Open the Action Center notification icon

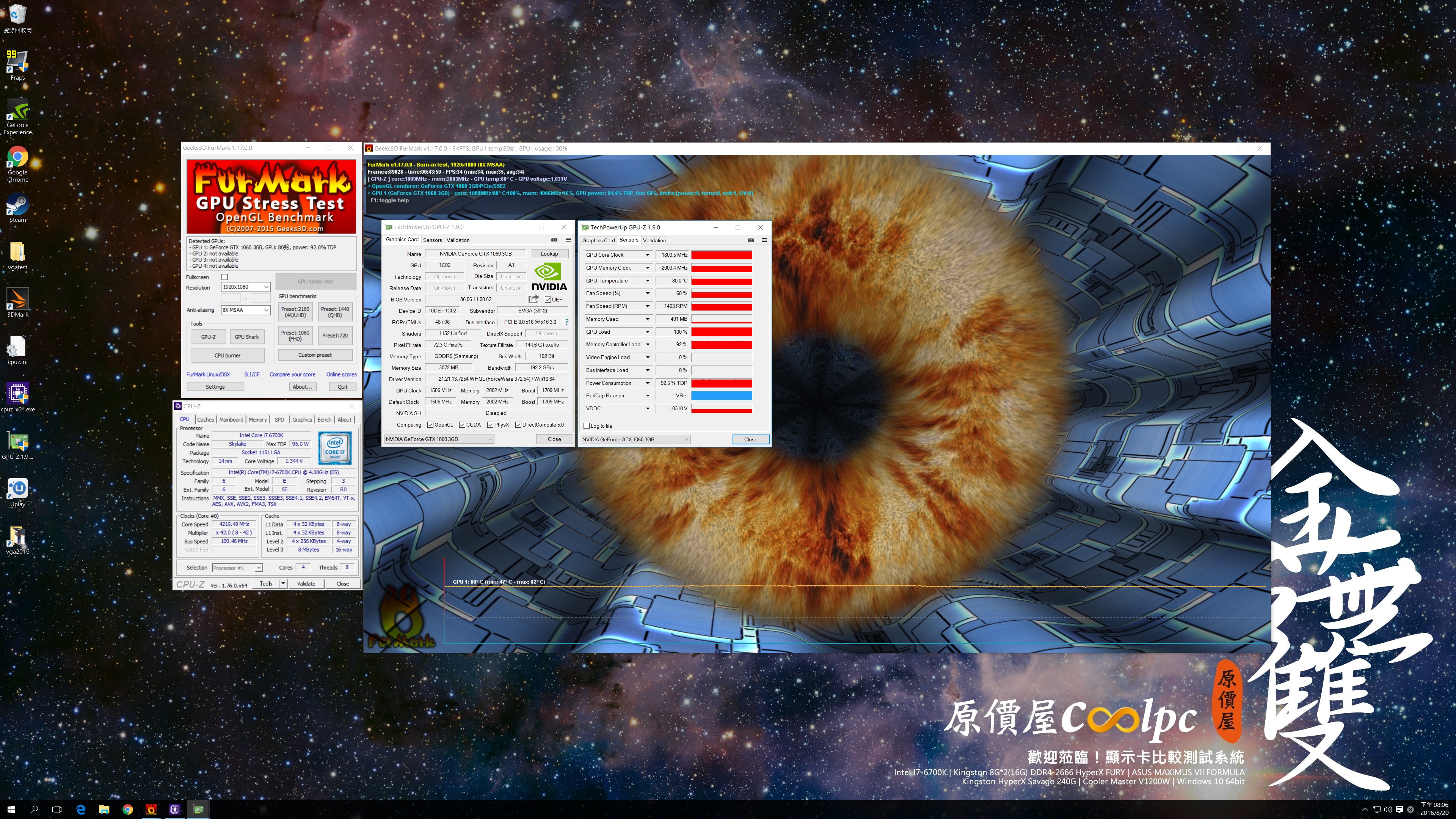[x=1400, y=810]
